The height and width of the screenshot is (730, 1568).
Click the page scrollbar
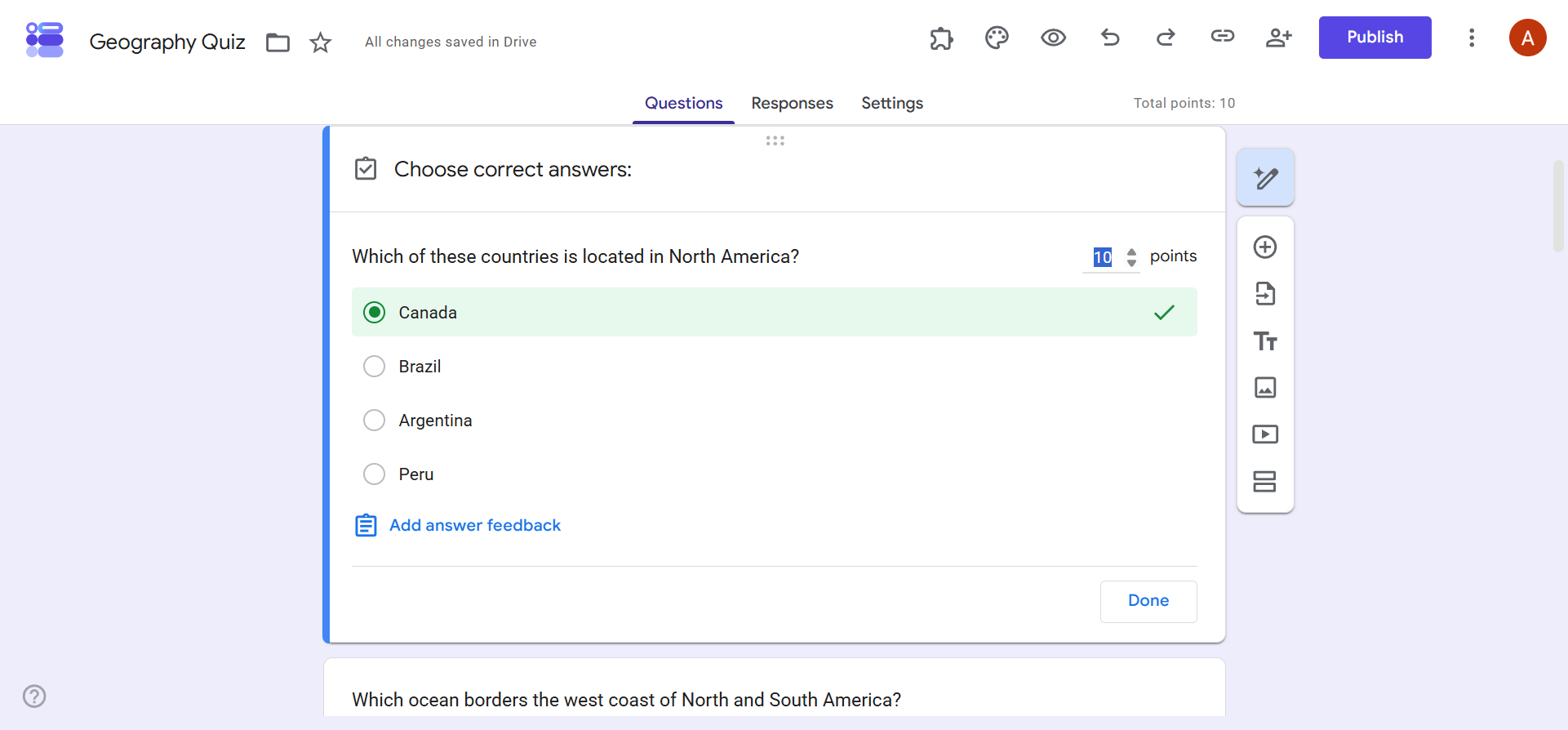[1558, 206]
